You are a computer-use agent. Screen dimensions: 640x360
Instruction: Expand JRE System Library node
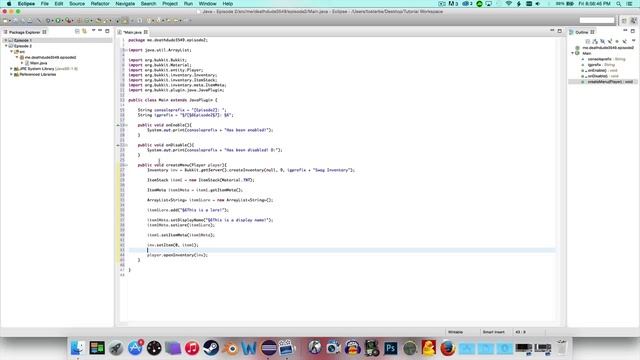11,69
